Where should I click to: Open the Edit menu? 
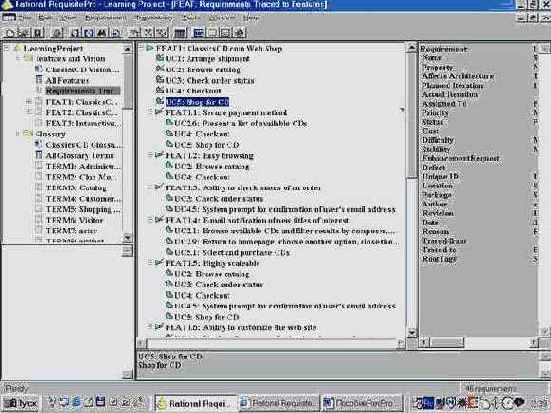point(45,18)
